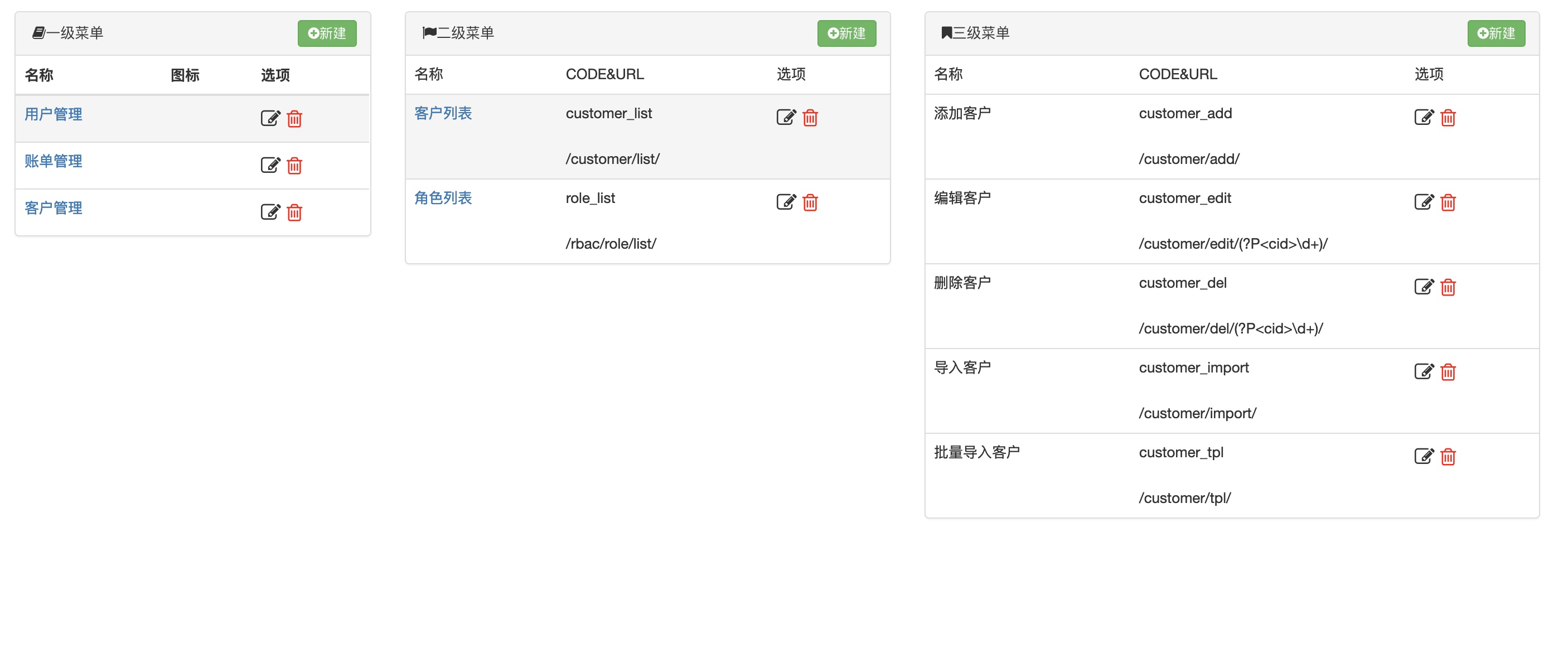Edit the 客户管理 menu entry
Screen dimensions: 1568x658
coord(270,212)
